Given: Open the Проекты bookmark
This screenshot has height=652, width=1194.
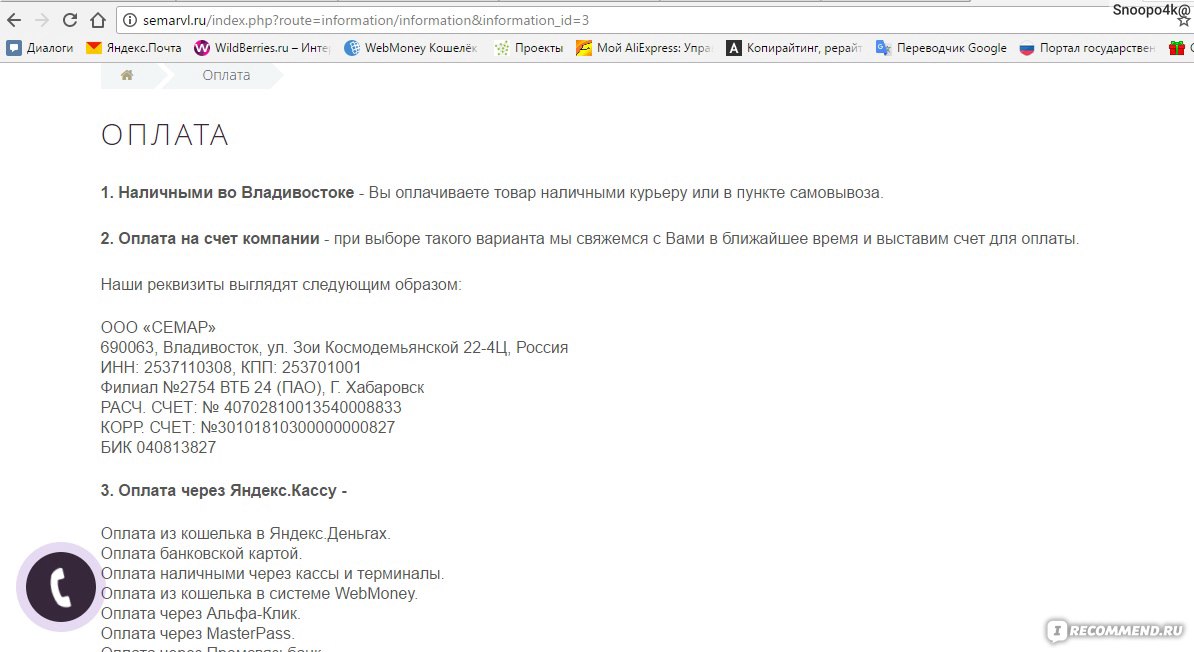Looking at the screenshot, I should point(529,48).
